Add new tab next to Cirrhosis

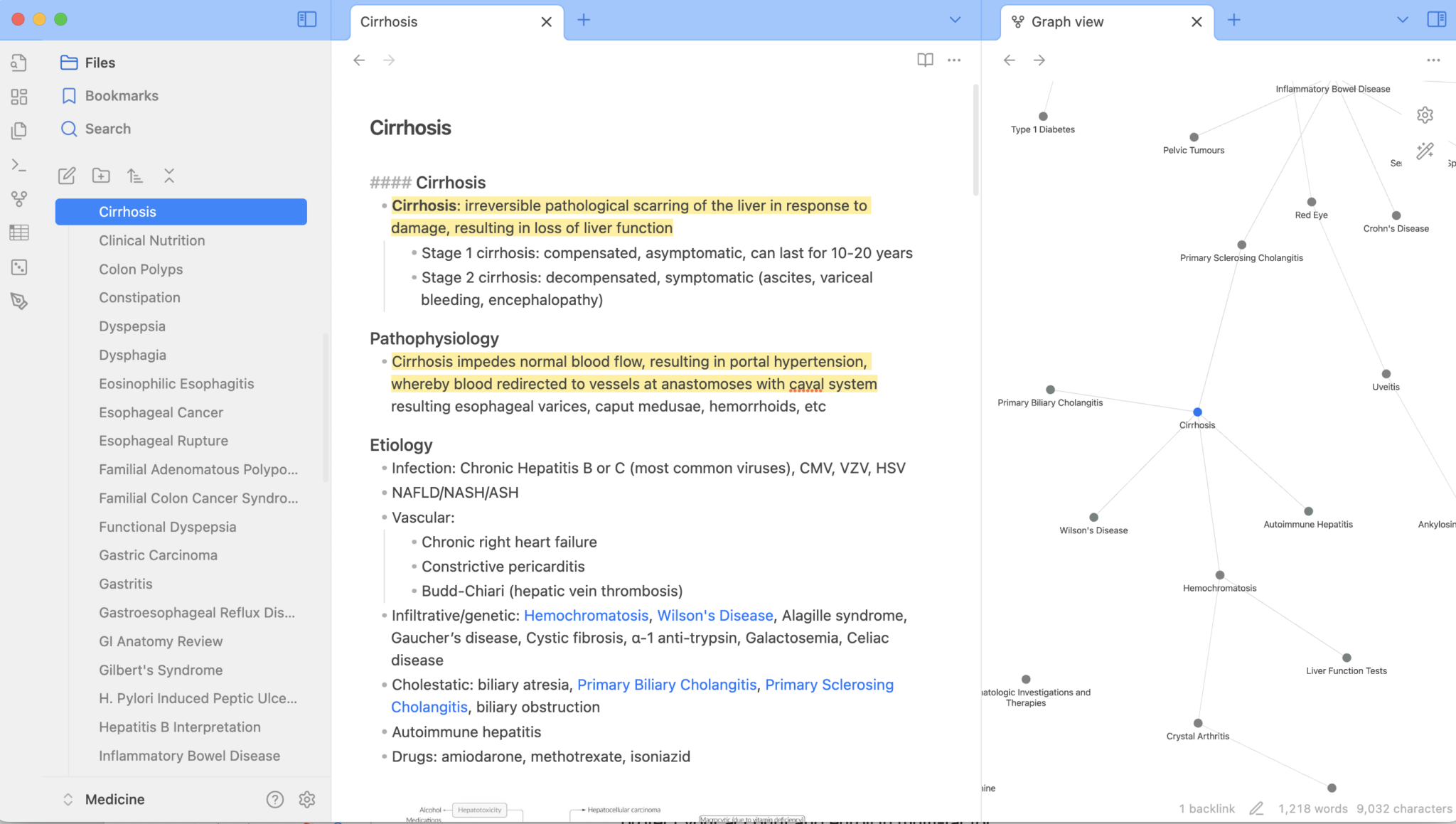click(584, 20)
